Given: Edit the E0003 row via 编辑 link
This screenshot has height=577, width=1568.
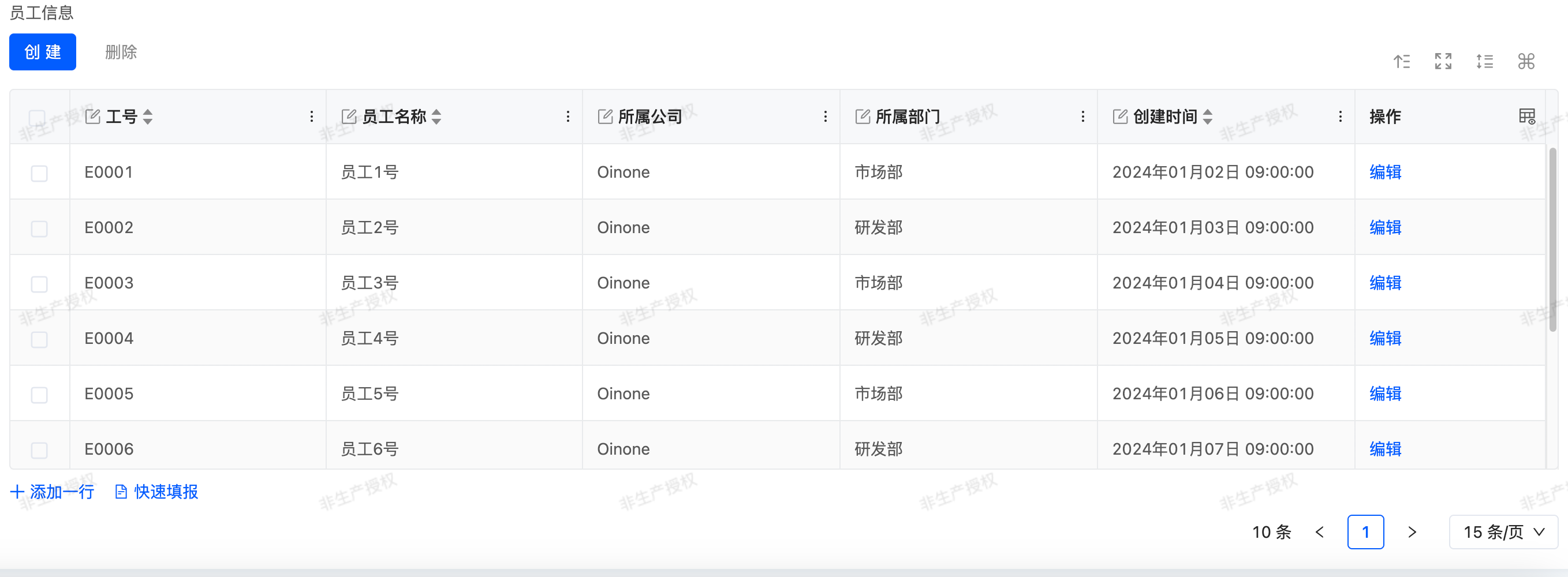Looking at the screenshot, I should pyautogui.click(x=1385, y=283).
